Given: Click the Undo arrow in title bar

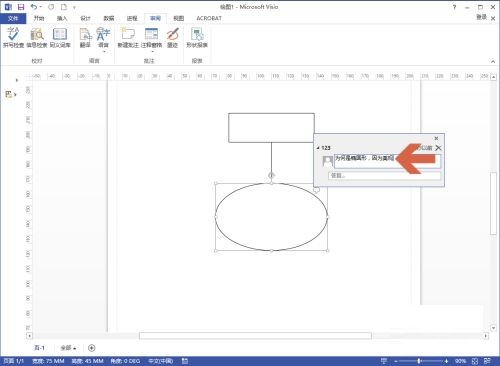Looking at the screenshot, I should click(34, 7).
